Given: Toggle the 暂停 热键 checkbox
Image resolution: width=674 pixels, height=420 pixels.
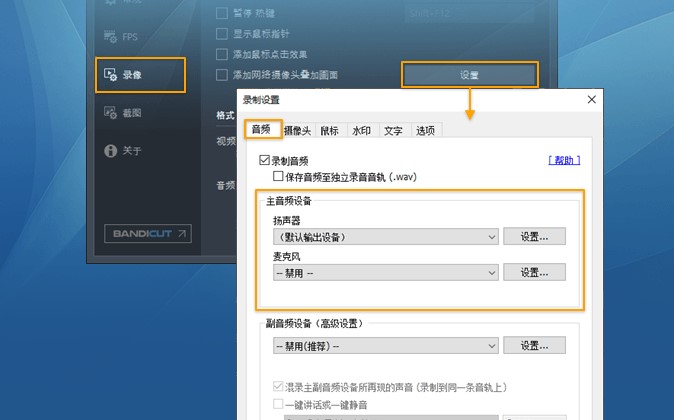Looking at the screenshot, I should coord(222,13).
